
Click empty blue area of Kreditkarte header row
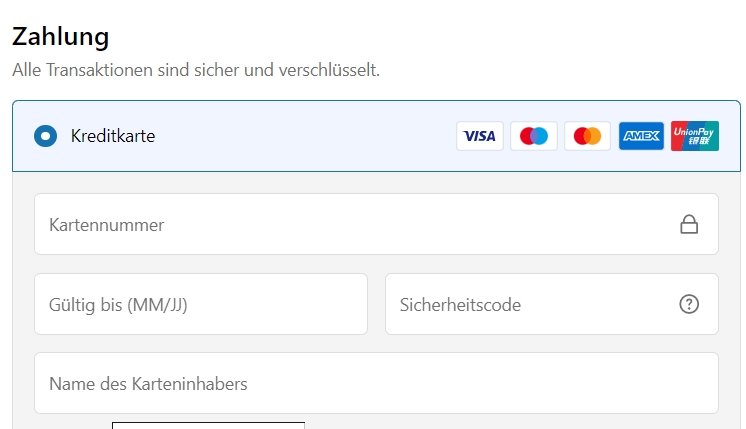304,136
